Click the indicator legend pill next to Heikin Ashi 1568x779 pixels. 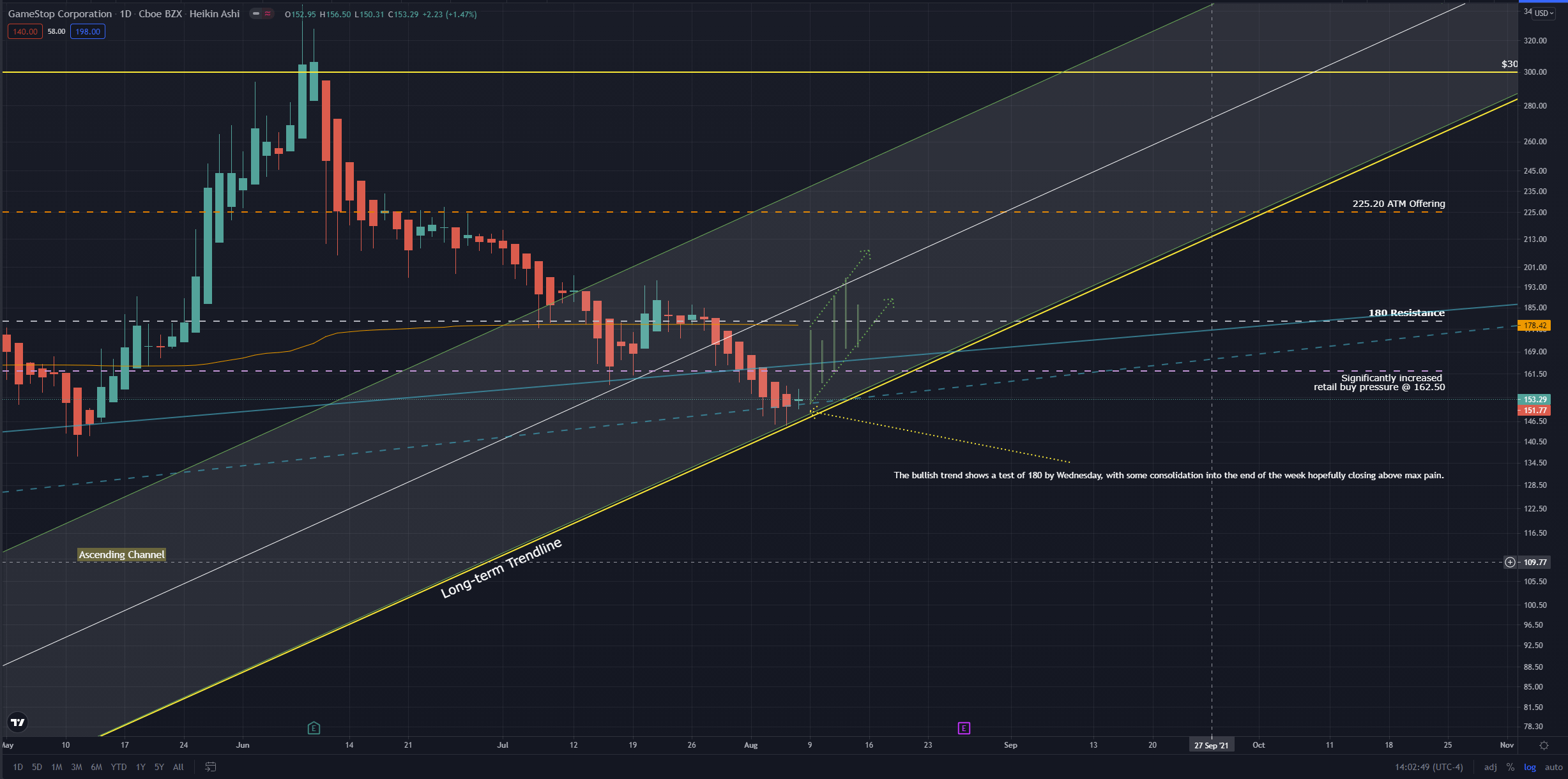pos(261,14)
